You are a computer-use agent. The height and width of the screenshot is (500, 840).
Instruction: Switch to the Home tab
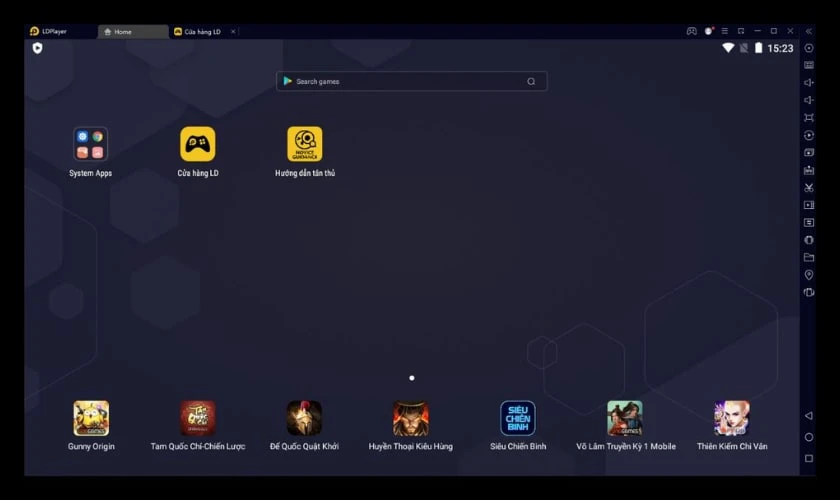132,32
